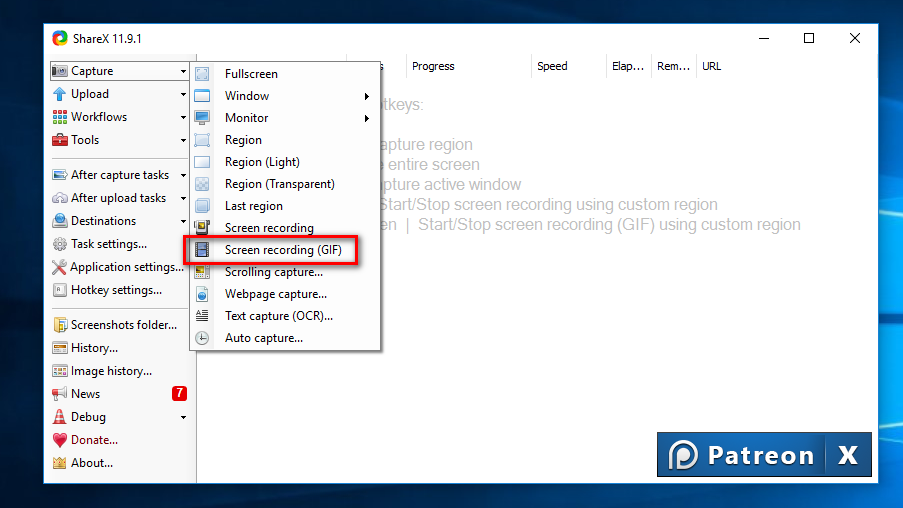
Task: Choose Region (Light) menu entry
Action: 285,162
